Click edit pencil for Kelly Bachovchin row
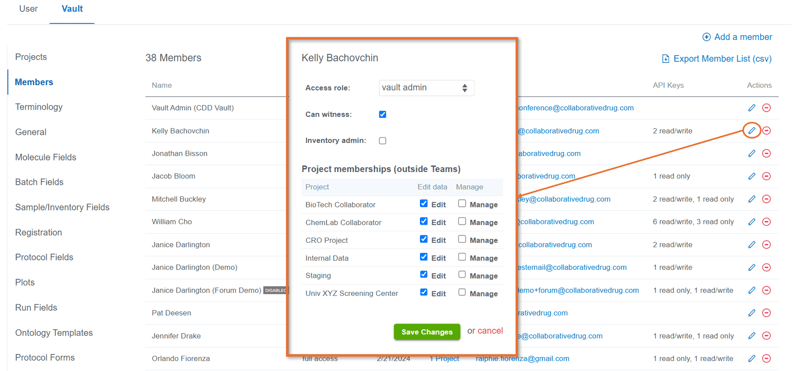 click(751, 131)
